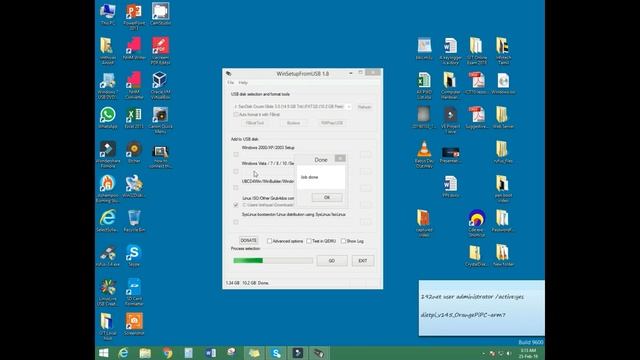
Task: Select the Internet Explorer desktop shortcut icon
Action: [x=107, y=221]
